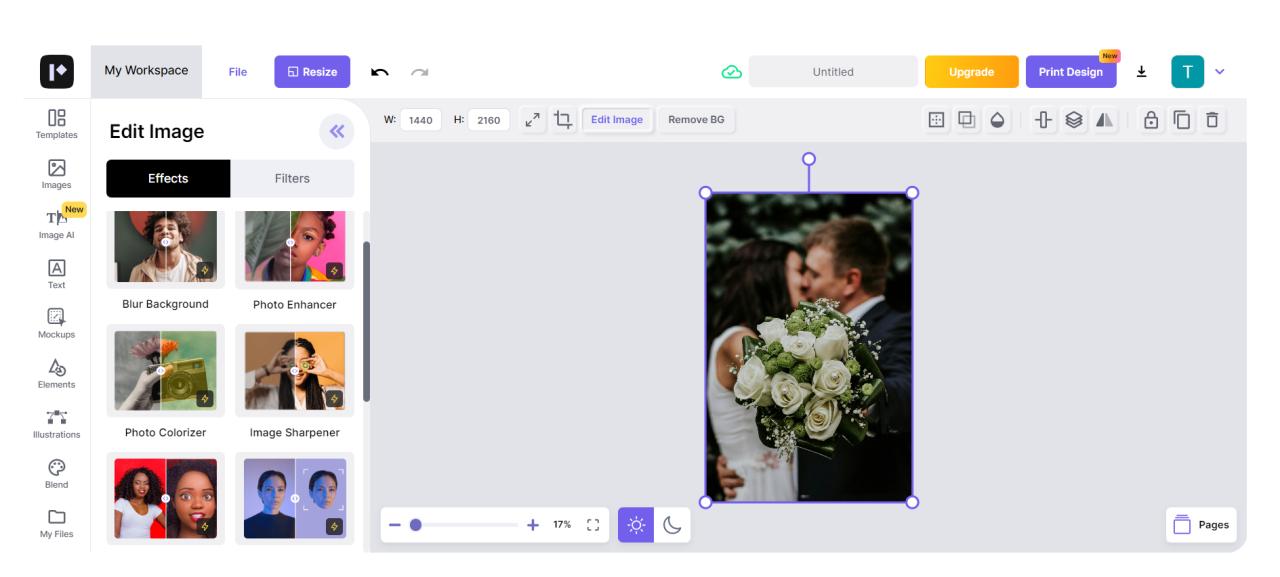Screen dimensions: 1280x577
Task: Click the expand dimensions arrows icon
Action: tap(533, 120)
